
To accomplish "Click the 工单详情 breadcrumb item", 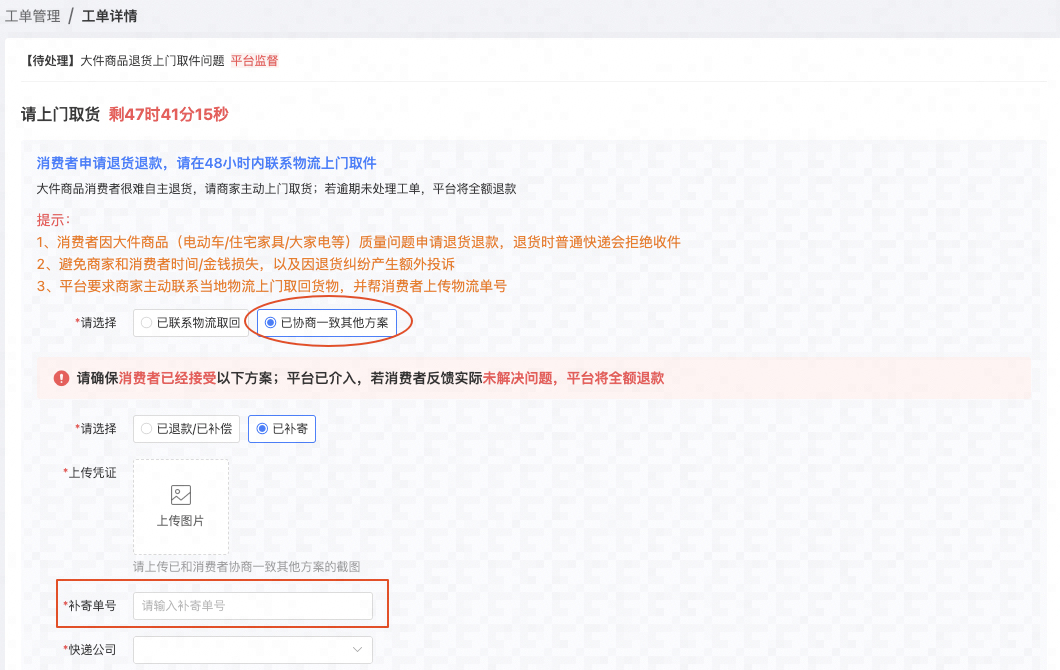I will pyautogui.click(x=108, y=16).
